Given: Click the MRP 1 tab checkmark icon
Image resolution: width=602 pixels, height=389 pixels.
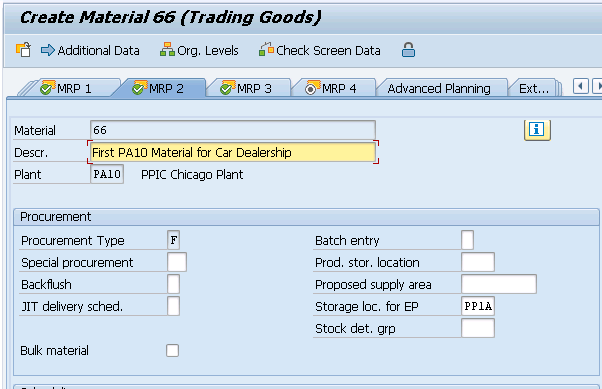Looking at the screenshot, I should coord(48,88).
